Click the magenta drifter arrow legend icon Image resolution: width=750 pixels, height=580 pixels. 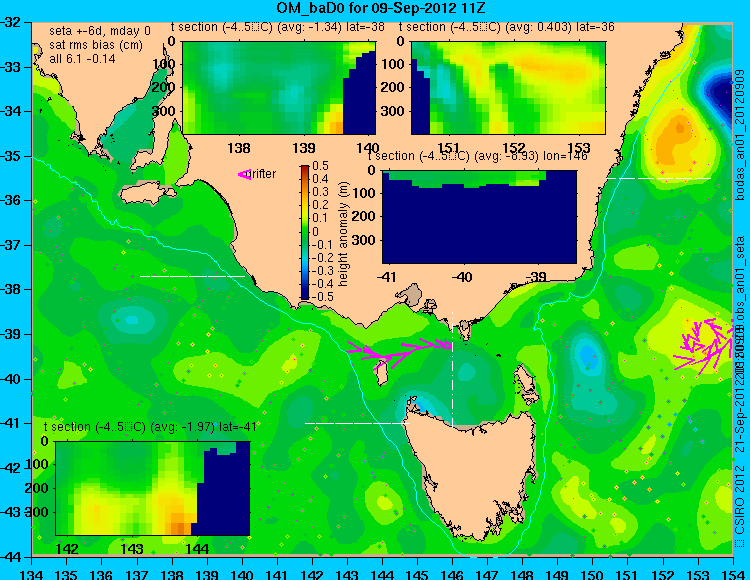pos(244,175)
